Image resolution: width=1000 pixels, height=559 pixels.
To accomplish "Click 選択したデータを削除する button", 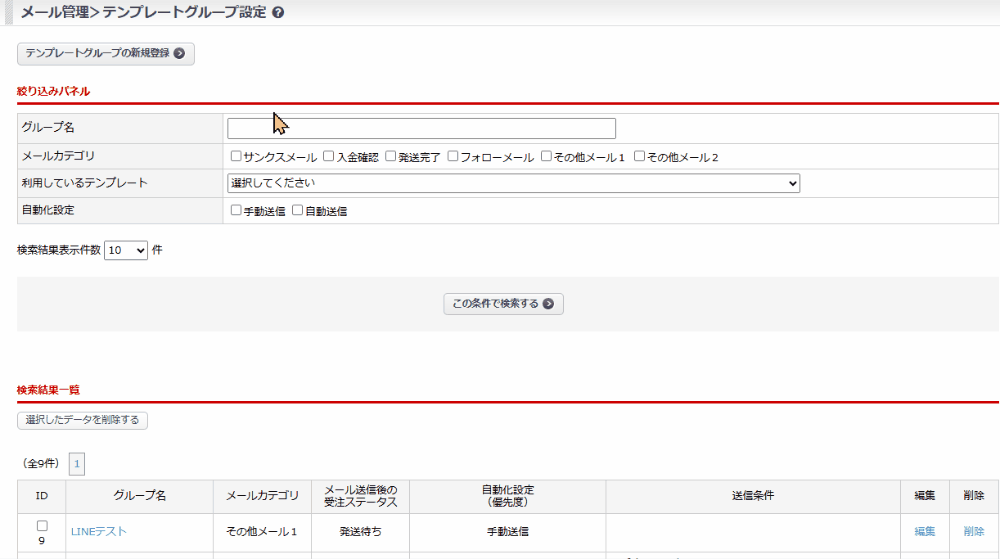I will 82,420.
